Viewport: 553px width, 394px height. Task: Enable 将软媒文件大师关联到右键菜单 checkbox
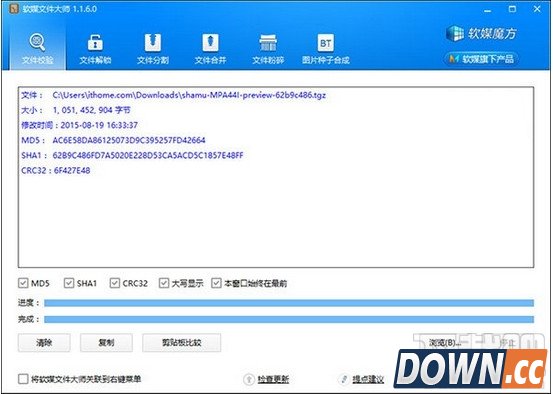[23, 379]
